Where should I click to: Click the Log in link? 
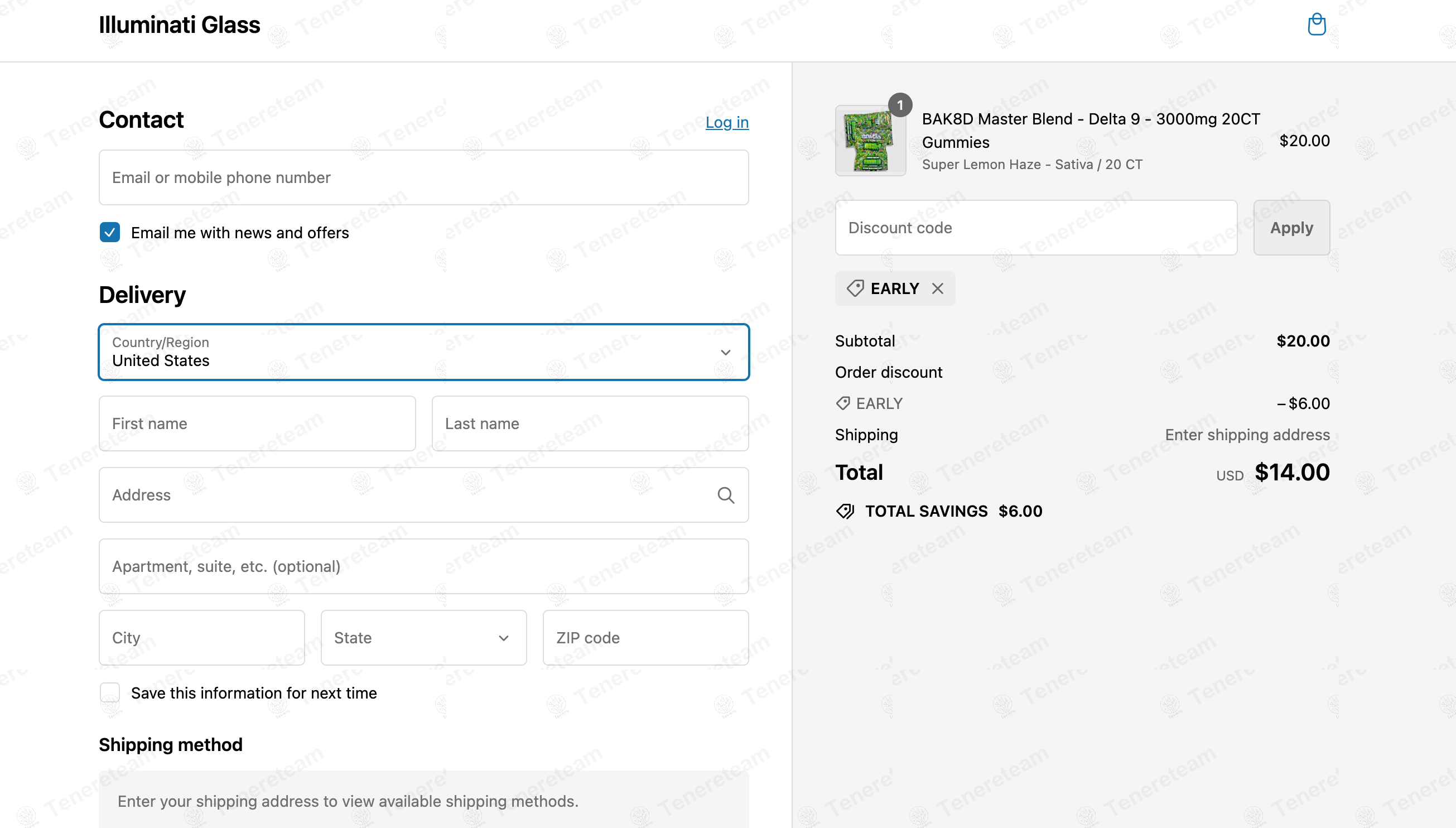tap(726, 122)
